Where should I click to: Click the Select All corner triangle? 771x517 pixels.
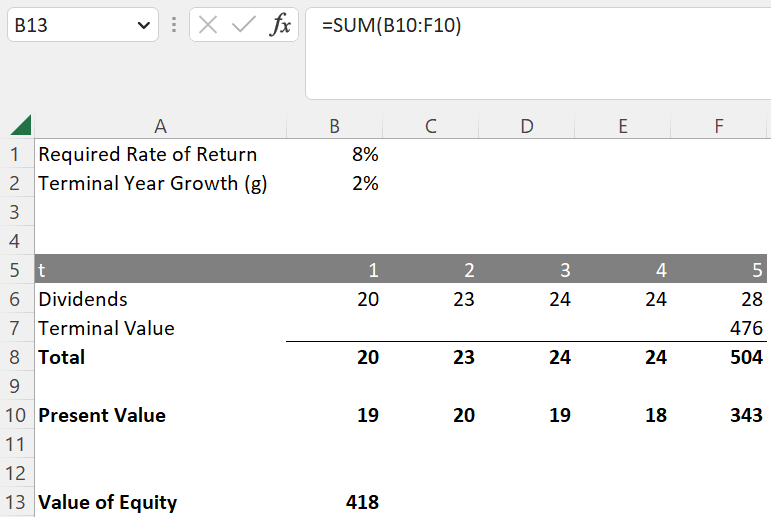pyautogui.click(x=21, y=125)
